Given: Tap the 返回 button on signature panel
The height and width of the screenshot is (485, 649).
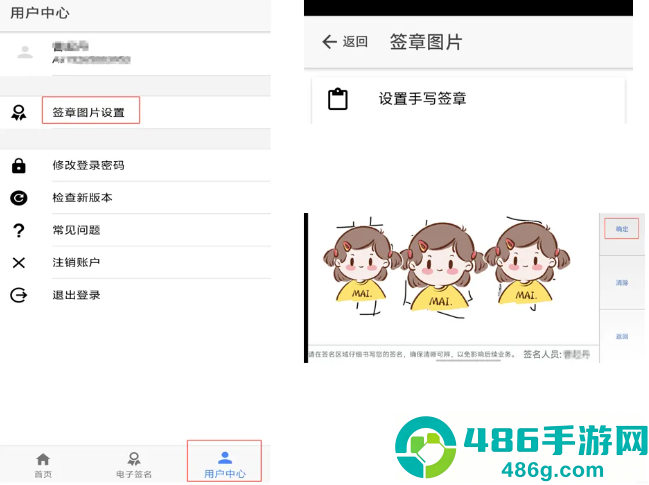Looking at the screenshot, I should pos(622,336).
